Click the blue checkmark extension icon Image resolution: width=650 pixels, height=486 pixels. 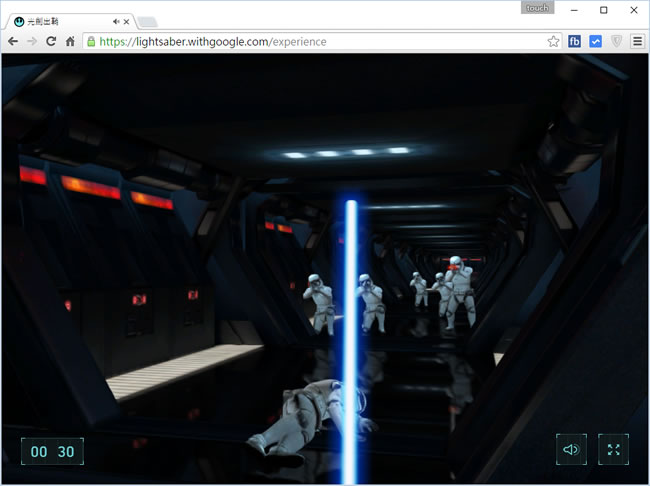(x=595, y=41)
